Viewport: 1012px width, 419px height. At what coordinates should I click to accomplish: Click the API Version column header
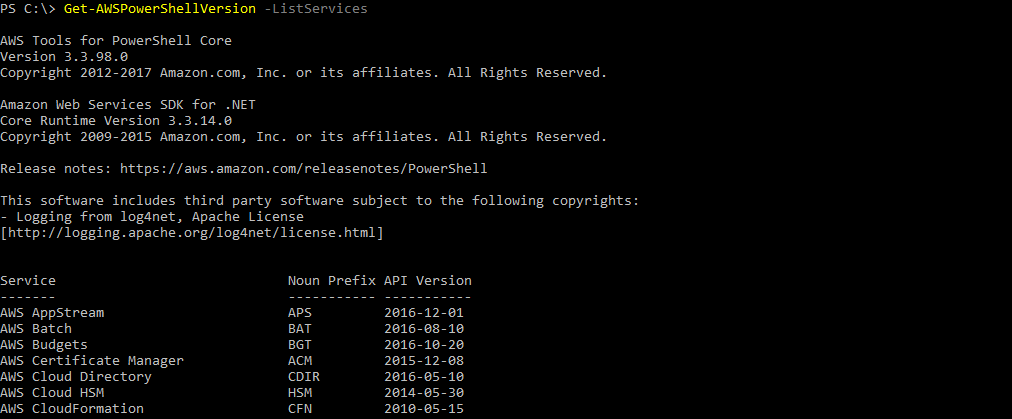(x=427, y=280)
